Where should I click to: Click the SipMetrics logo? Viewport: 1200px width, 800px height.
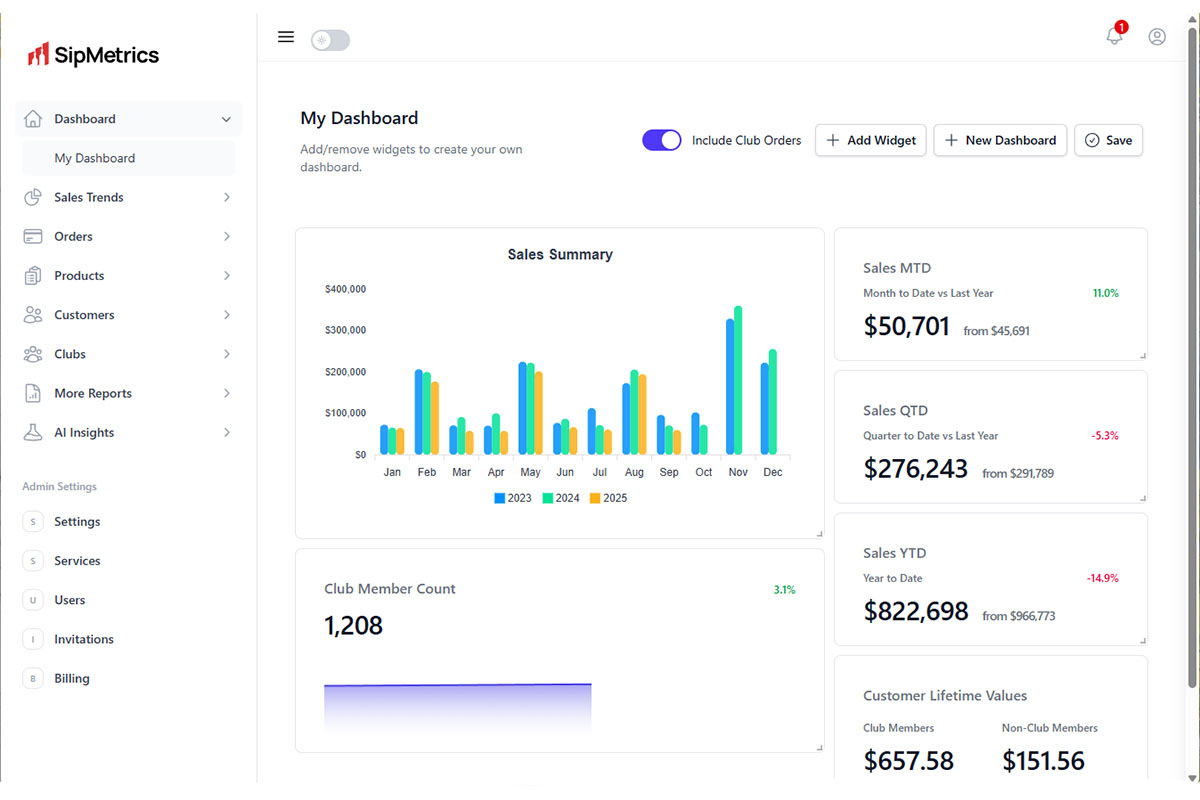tap(93, 55)
